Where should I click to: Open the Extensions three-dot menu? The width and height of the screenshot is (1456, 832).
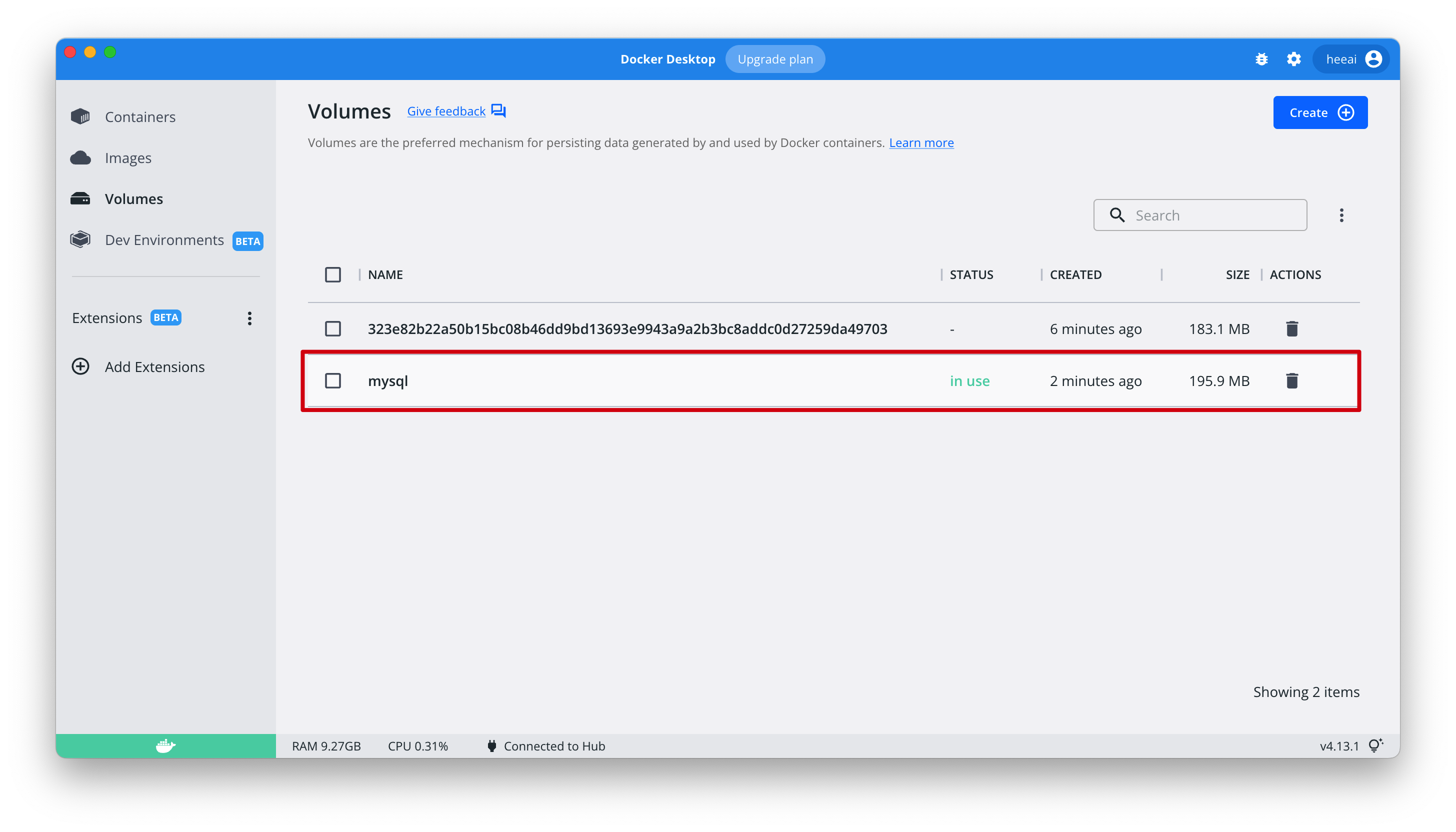249,318
